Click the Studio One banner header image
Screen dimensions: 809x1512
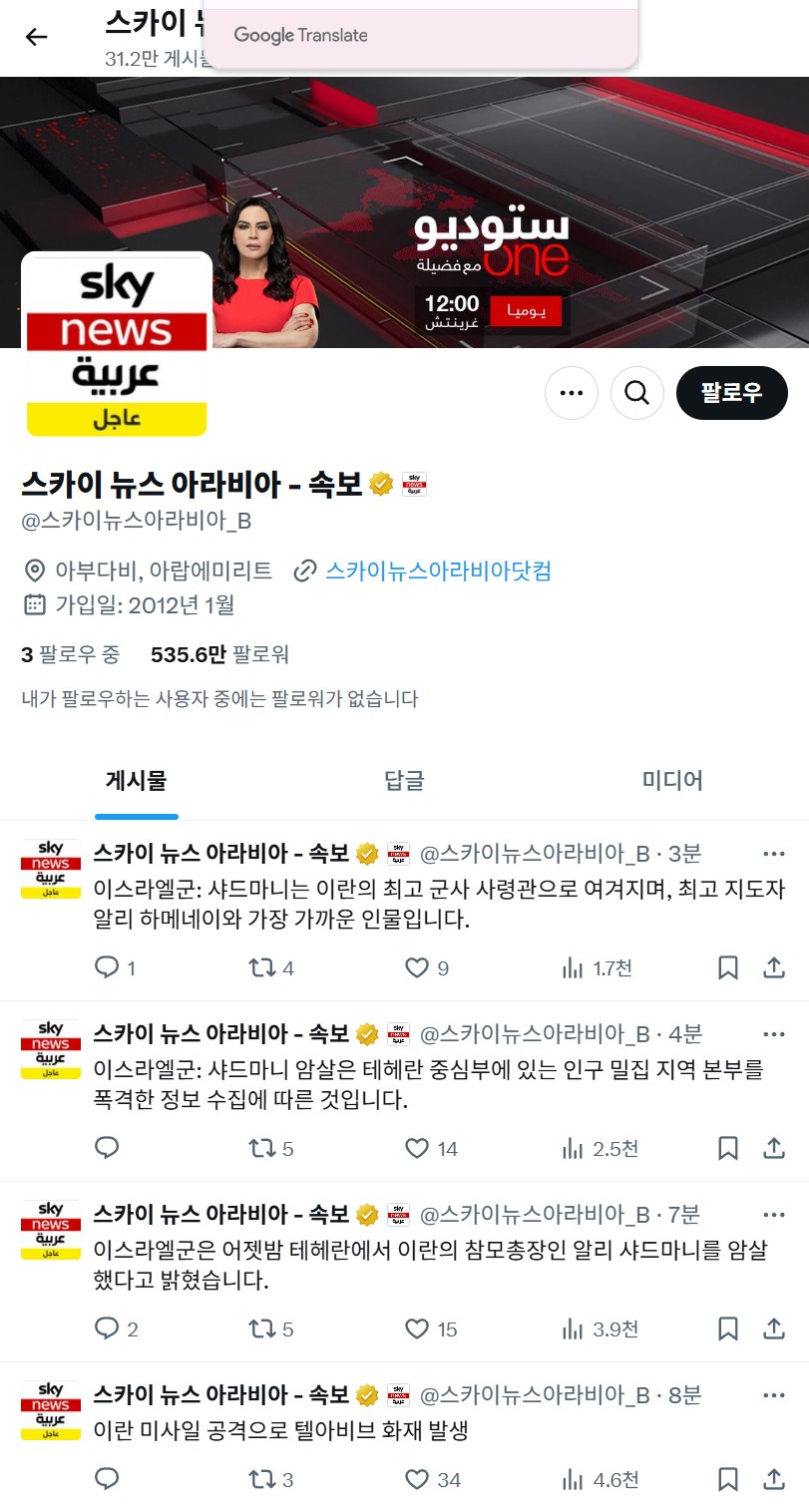[404, 212]
